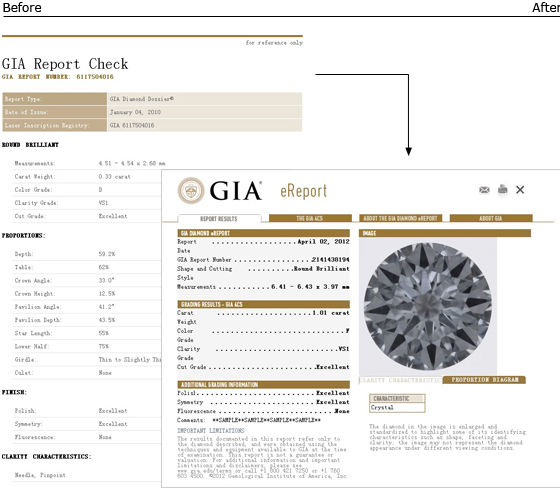The image size is (560, 489).
Task: Click the 1.01 carat value in eReport
Action: pyautogui.click(x=331, y=313)
